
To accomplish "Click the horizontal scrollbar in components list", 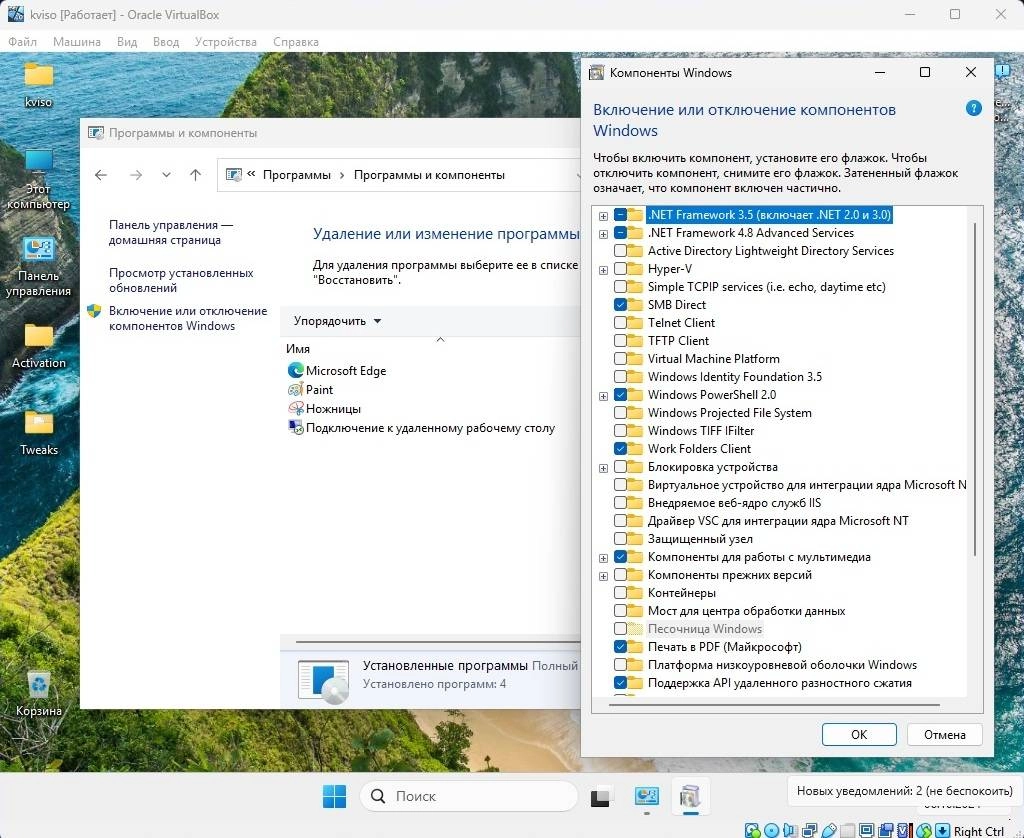I will pos(774,705).
